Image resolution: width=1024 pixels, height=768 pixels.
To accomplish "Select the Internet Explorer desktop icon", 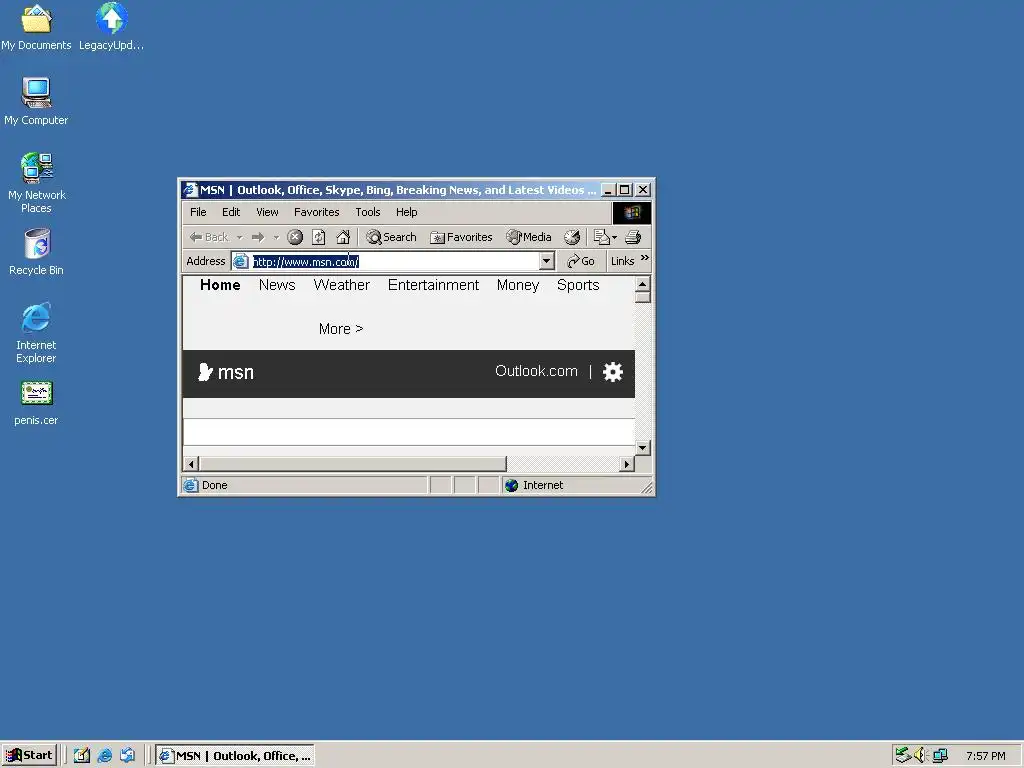I will pyautogui.click(x=36, y=333).
